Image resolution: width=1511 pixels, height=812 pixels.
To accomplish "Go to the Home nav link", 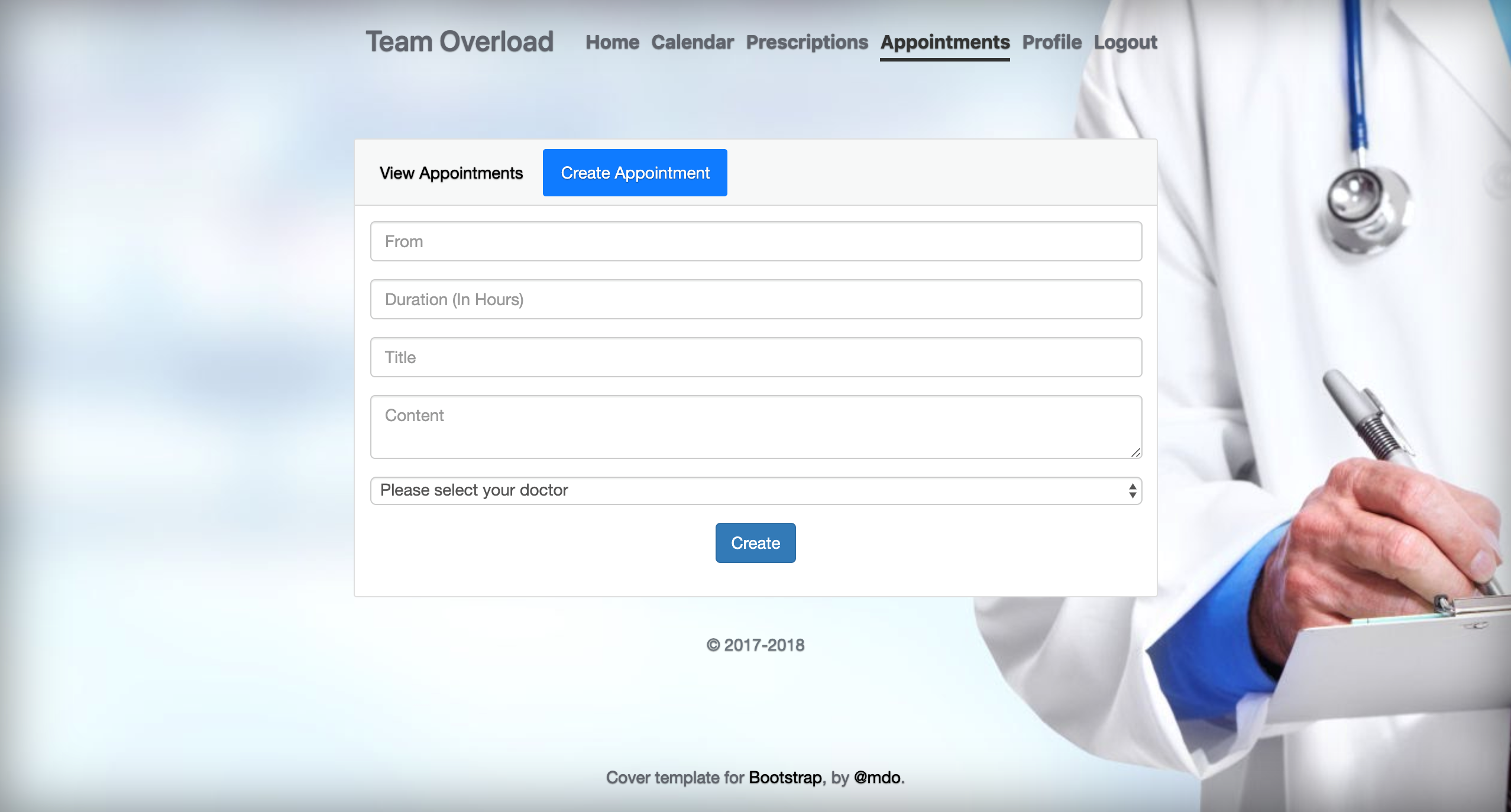I will 612,43.
